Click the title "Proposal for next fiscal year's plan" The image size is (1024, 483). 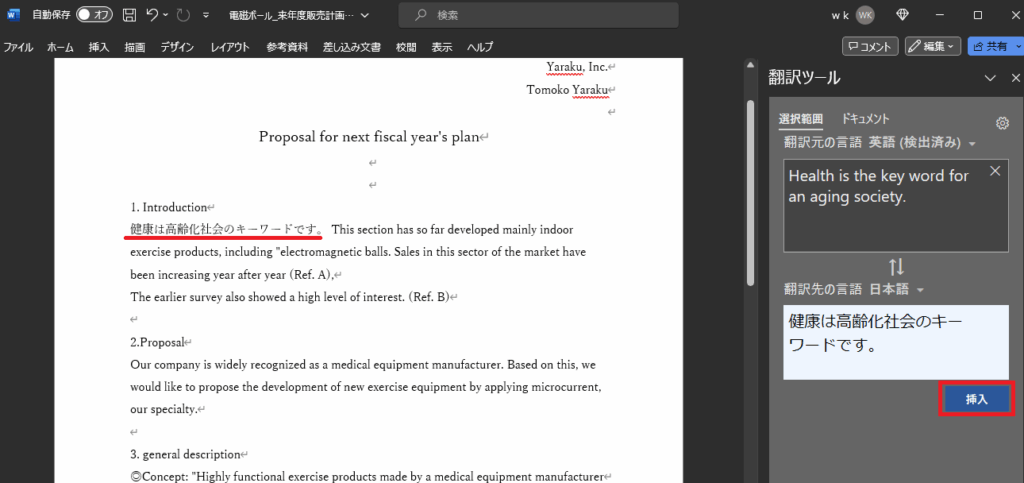[x=369, y=137]
